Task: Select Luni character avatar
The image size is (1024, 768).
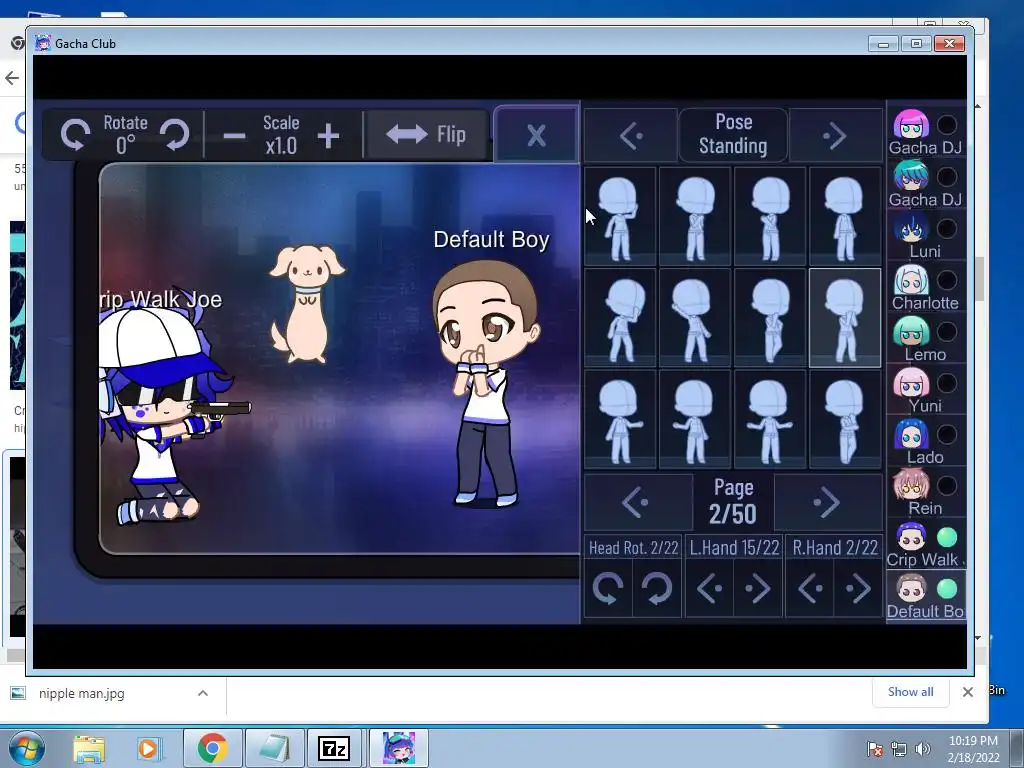Action: pyautogui.click(x=911, y=229)
